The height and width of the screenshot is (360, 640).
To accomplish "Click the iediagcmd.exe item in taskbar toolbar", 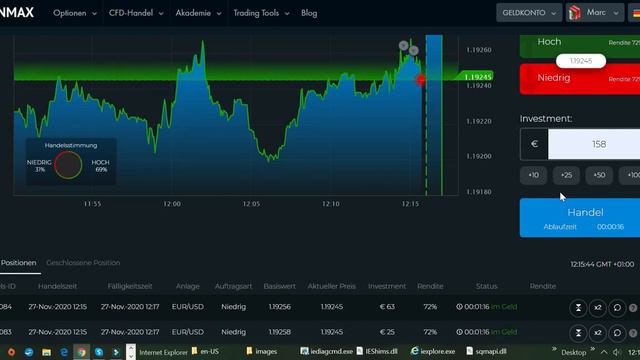I will 327,351.
